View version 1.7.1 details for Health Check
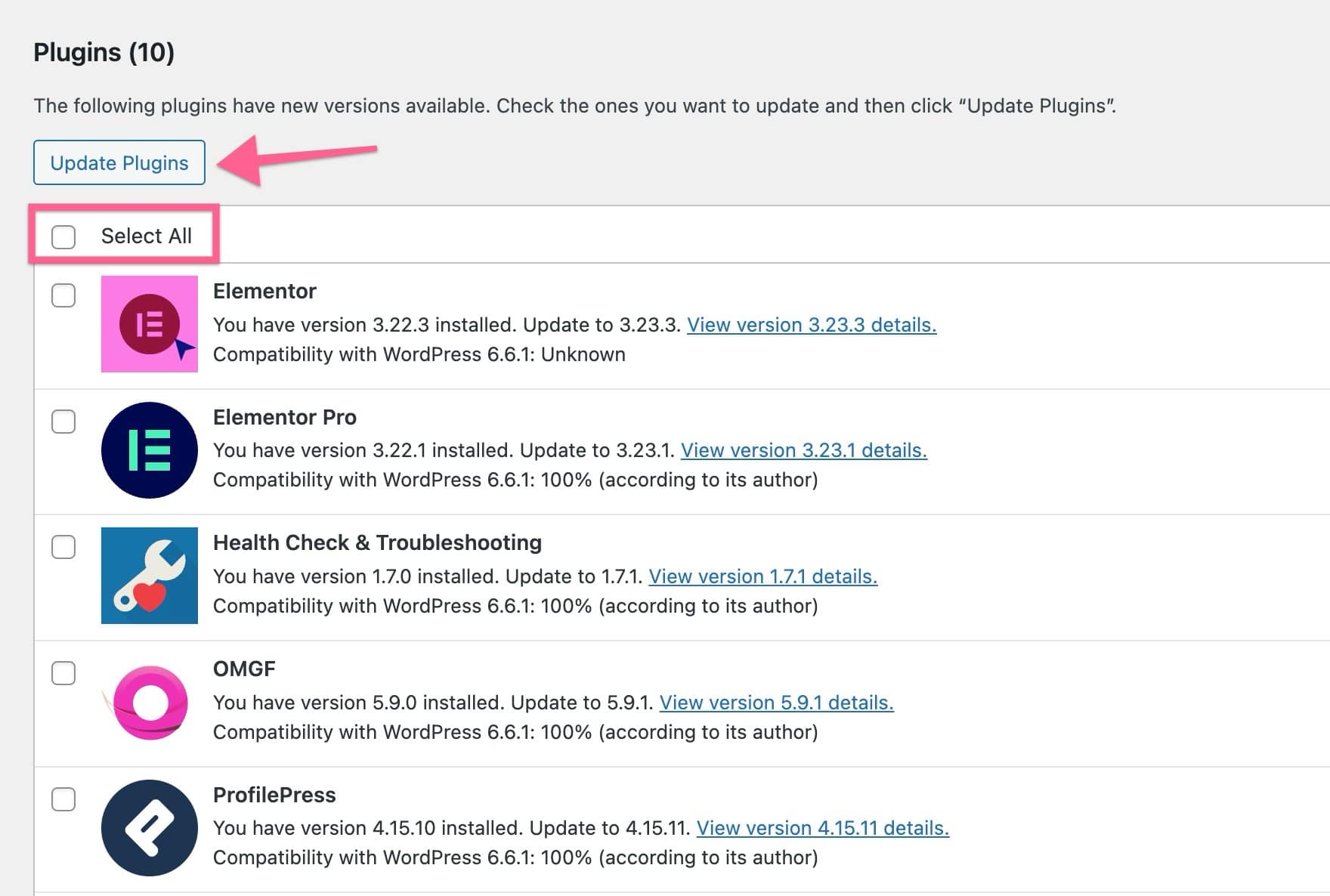 764,576
